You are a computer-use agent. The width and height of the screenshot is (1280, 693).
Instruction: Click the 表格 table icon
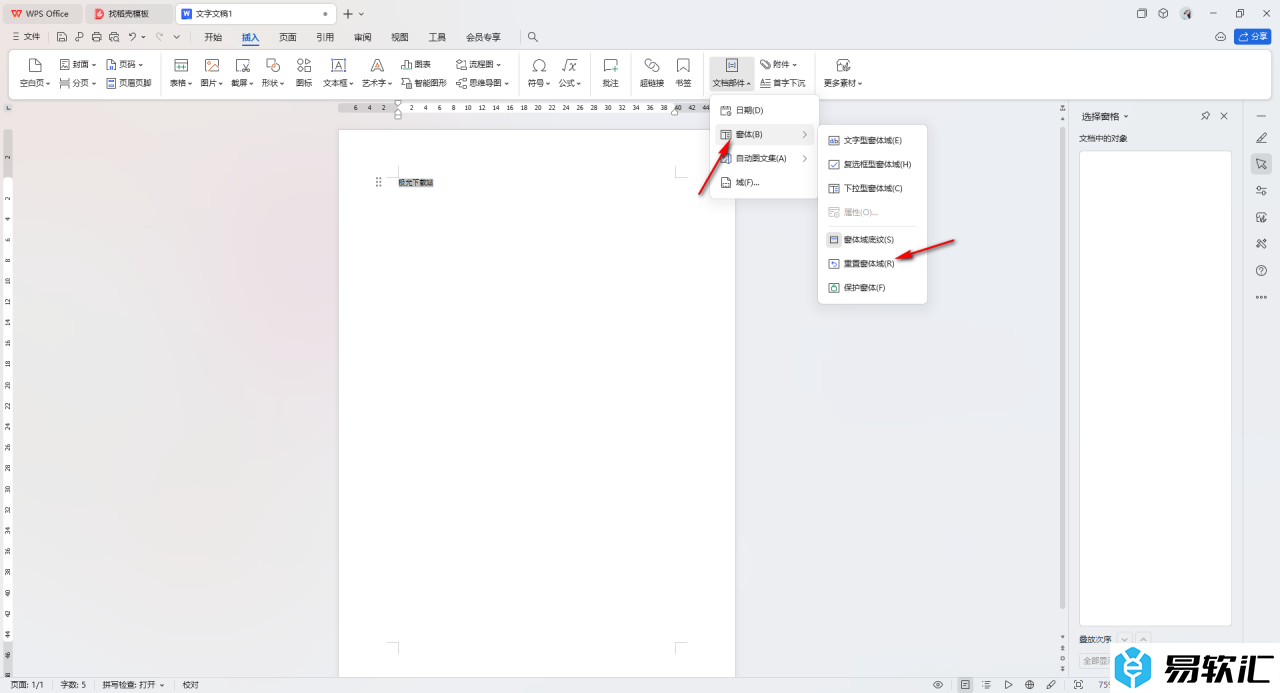tap(181, 65)
